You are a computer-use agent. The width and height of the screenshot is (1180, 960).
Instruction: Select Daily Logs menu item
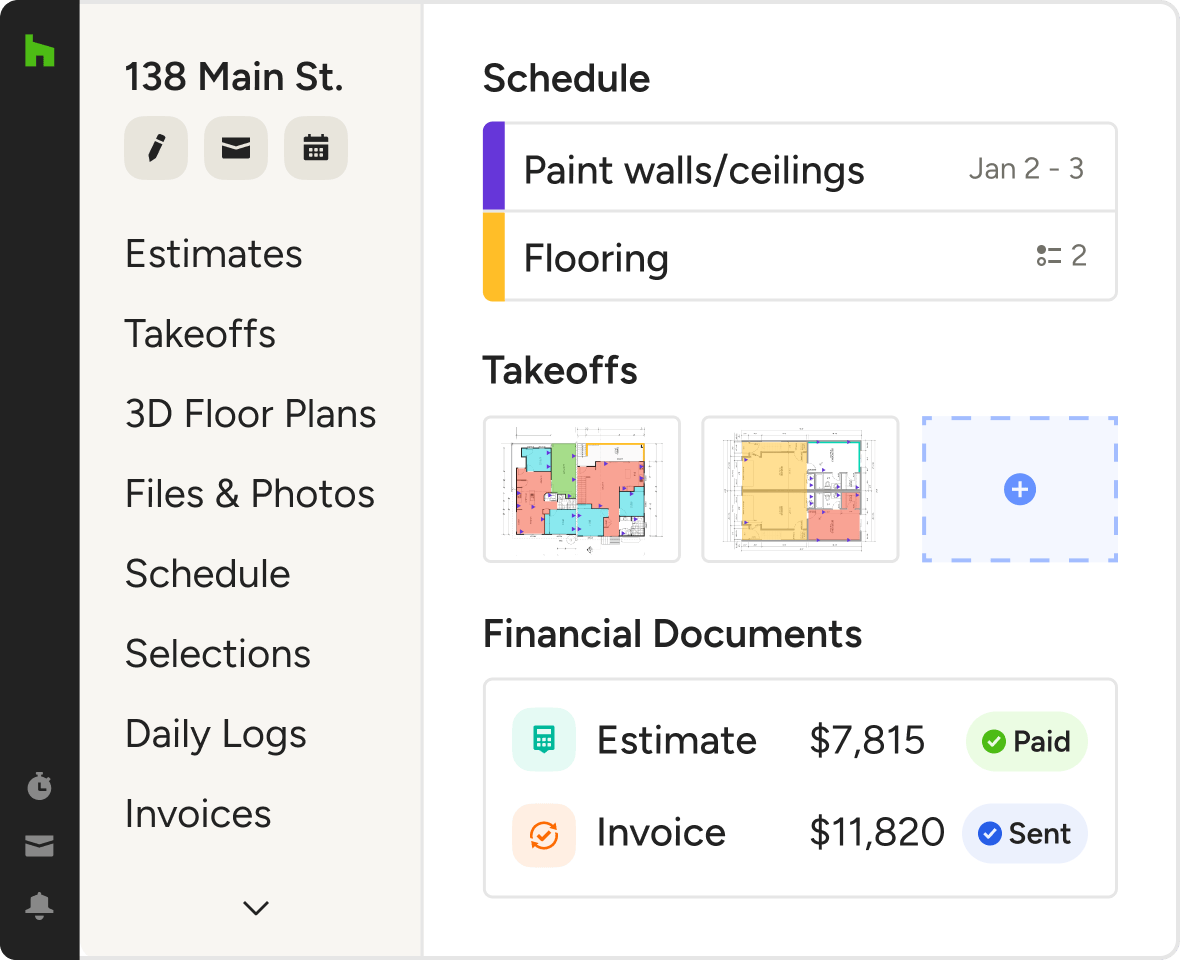point(215,734)
